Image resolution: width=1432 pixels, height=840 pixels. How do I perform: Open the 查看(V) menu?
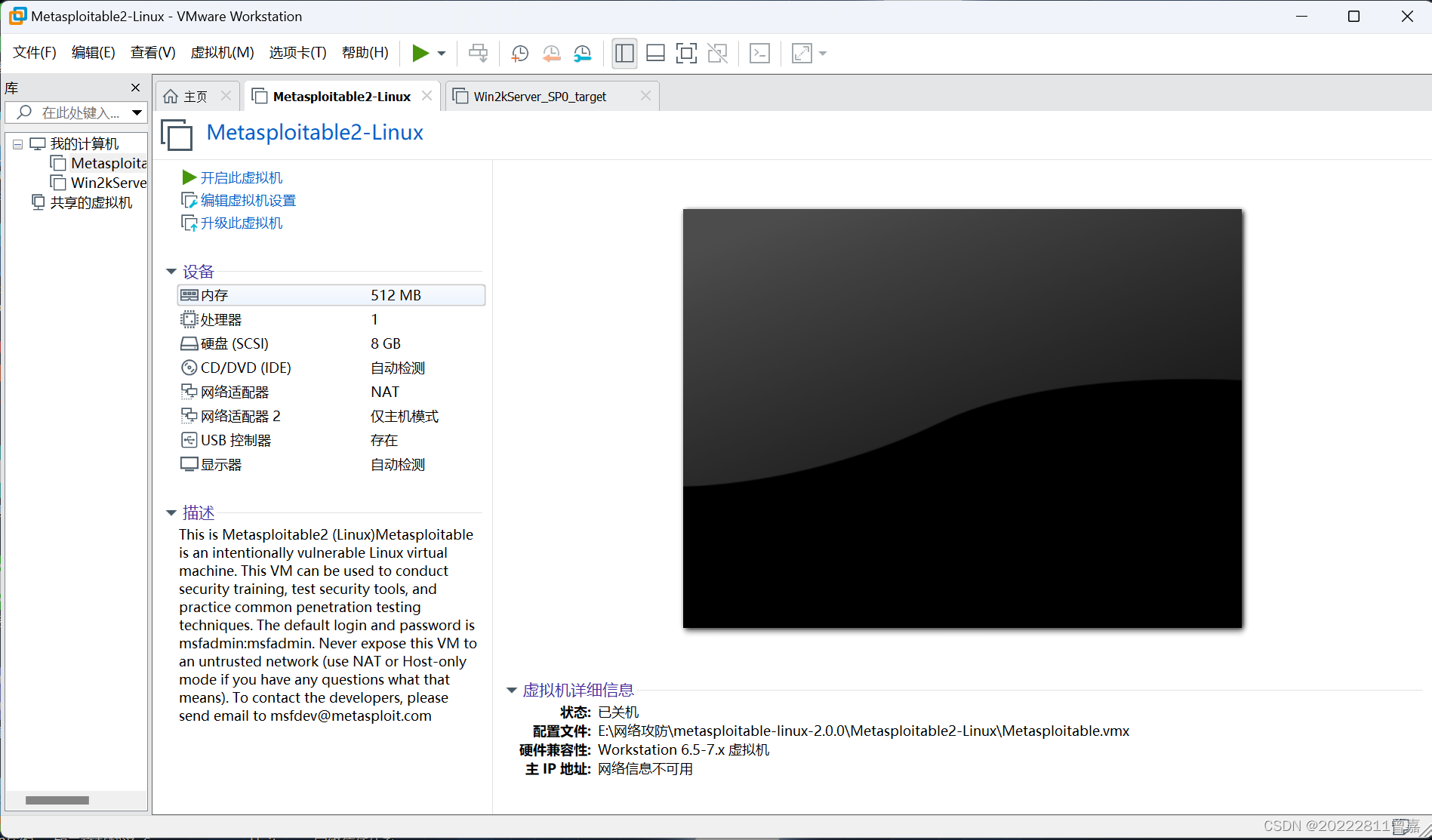[152, 52]
